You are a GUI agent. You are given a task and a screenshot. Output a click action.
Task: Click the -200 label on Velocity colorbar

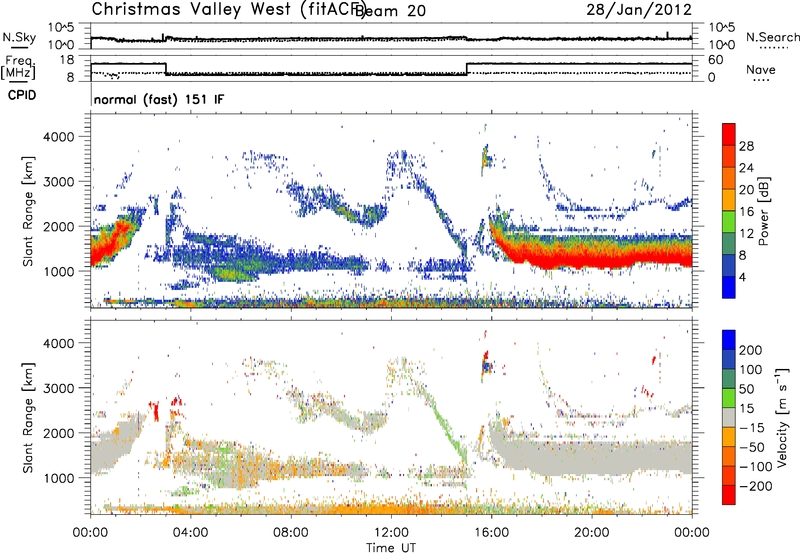(756, 486)
